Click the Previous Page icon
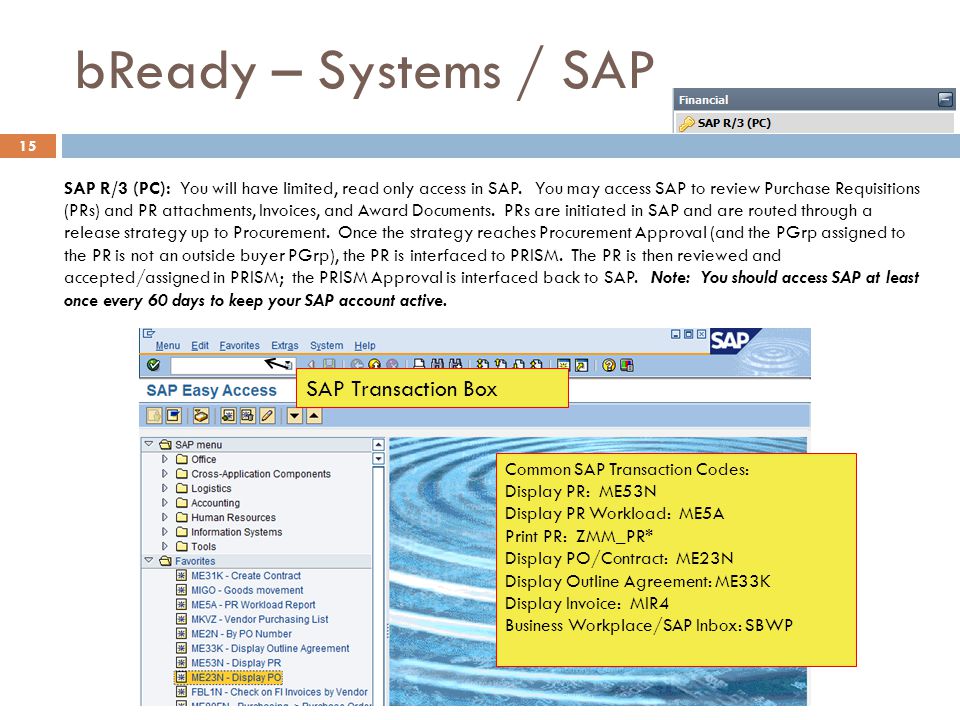The image size is (960, 720). click(x=500, y=365)
